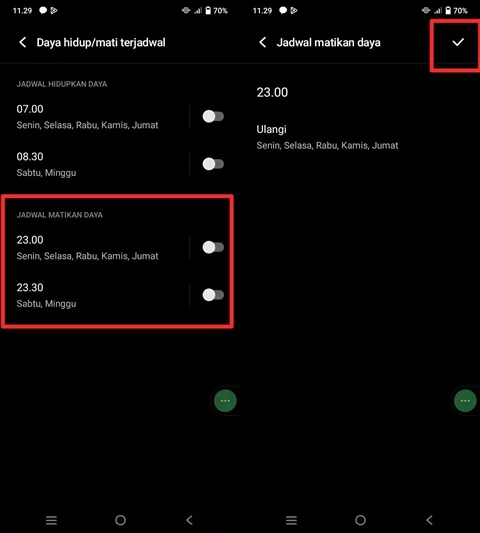Viewport: 480px width, 533px height.
Task: Tap back arrow beside Jadwal matikan daya
Action: pyautogui.click(x=263, y=42)
